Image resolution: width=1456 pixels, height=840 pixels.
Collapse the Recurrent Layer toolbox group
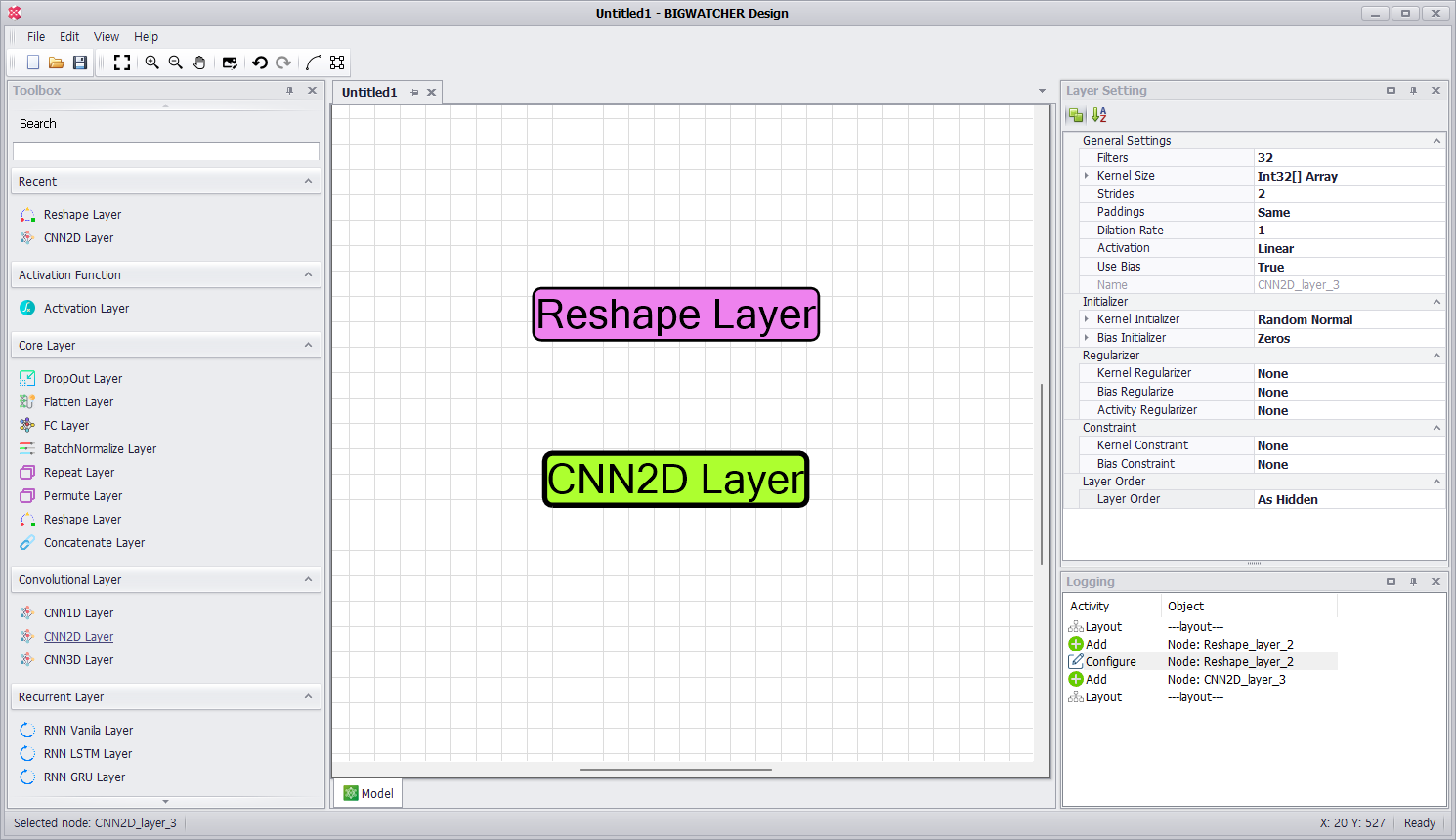click(x=308, y=696)
